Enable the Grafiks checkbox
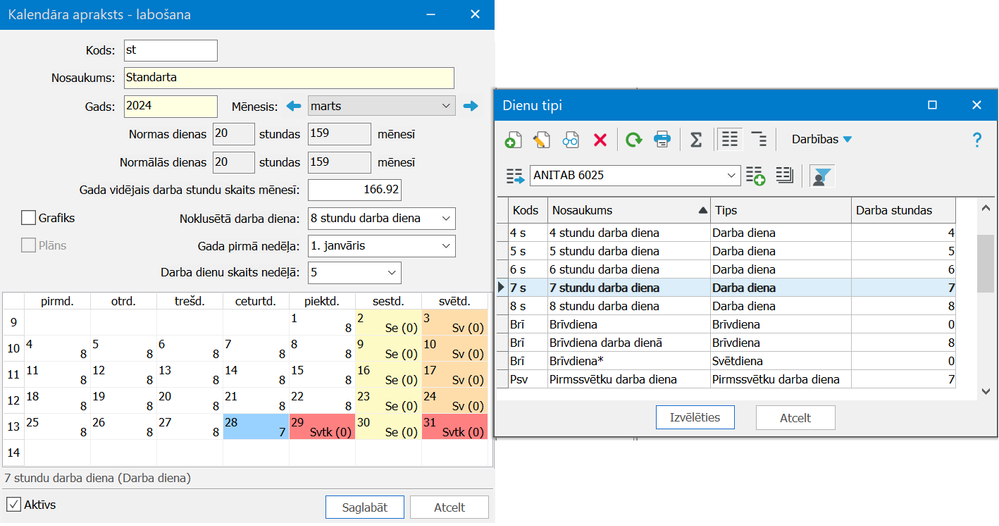999x526 pixels. point(28,218)
